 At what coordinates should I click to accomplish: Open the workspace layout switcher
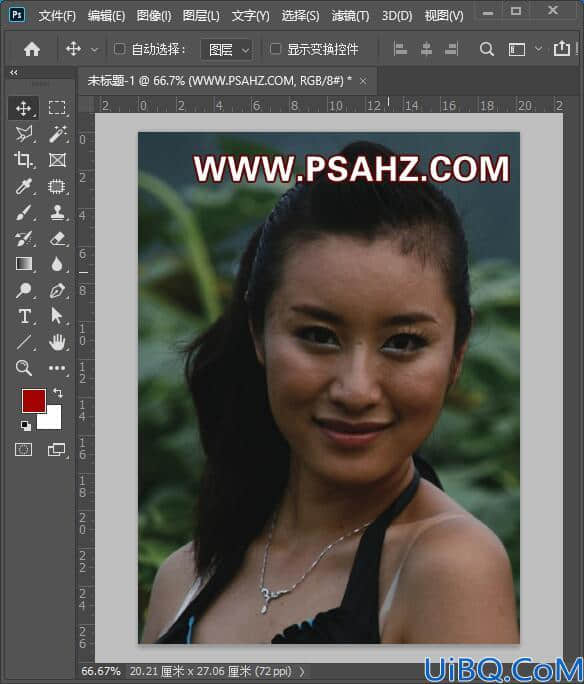point(517,49)
